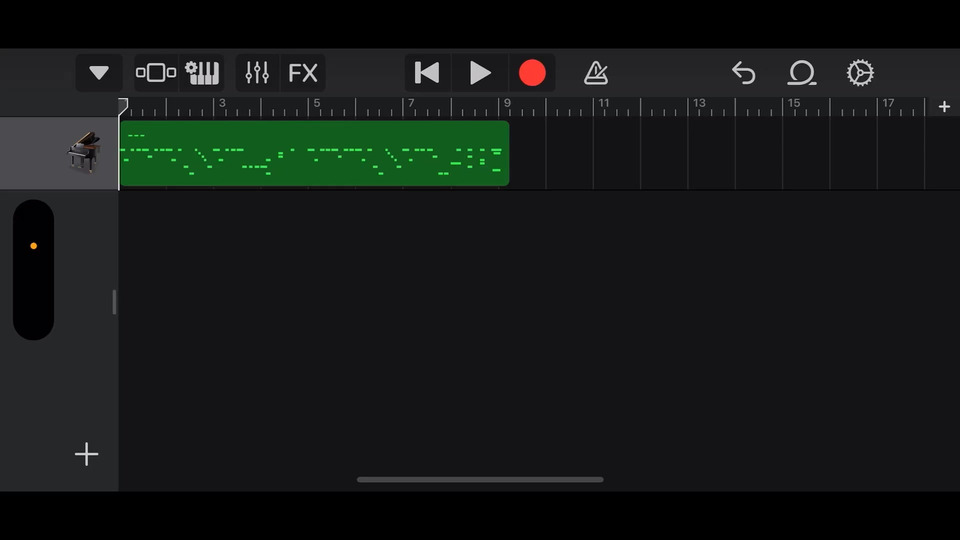The image size is (960, 540).
Task: Switch to Tracks view button
Action: pyautogui.click(x=156, y=73)
